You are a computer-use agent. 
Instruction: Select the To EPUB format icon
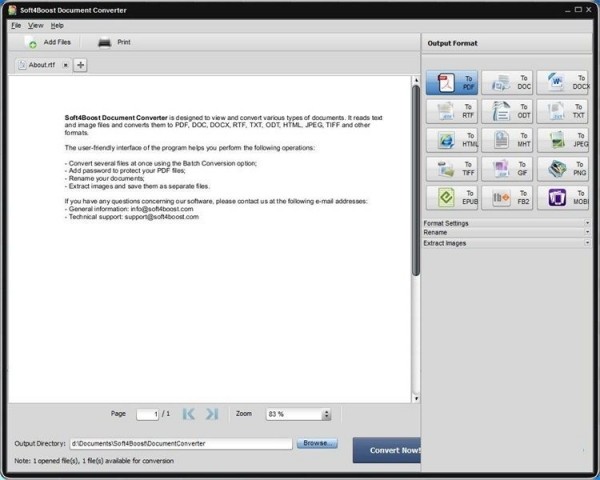pyautogui.click(x=452, y=198)
